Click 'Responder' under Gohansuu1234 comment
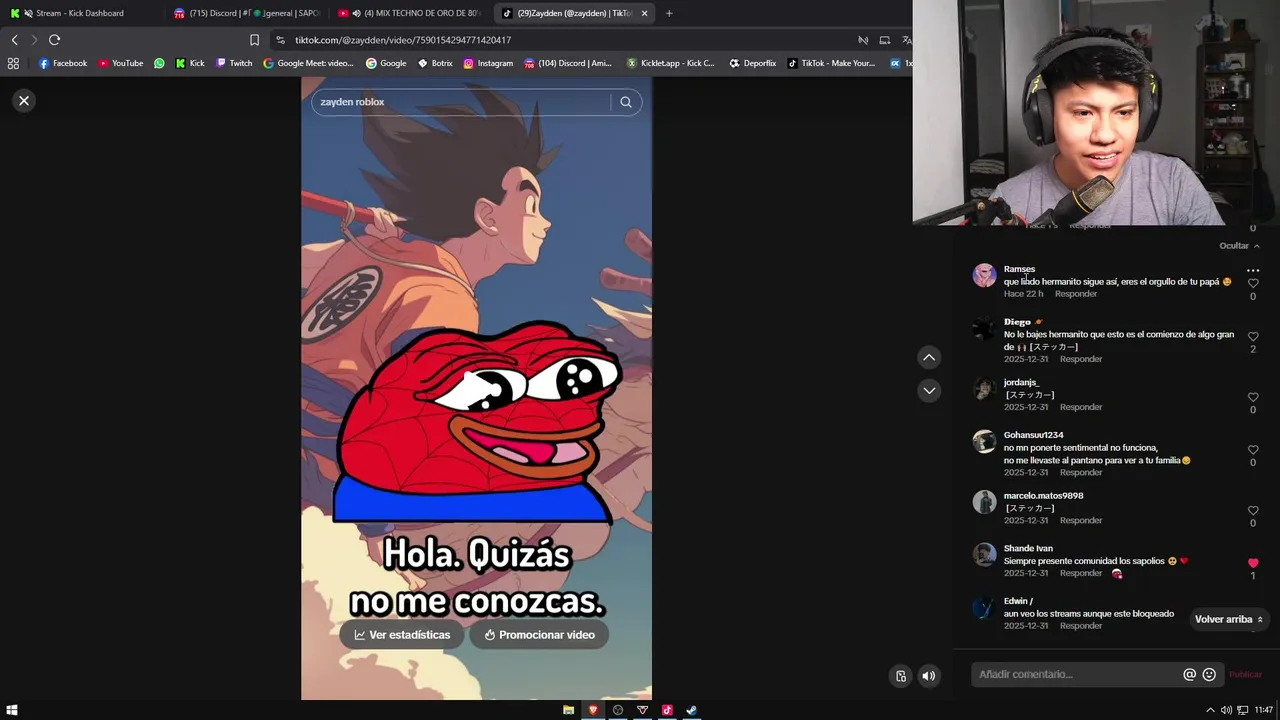Image resolution: width=1280 pixels, height=720 pixels. (x=1081, y=472)
